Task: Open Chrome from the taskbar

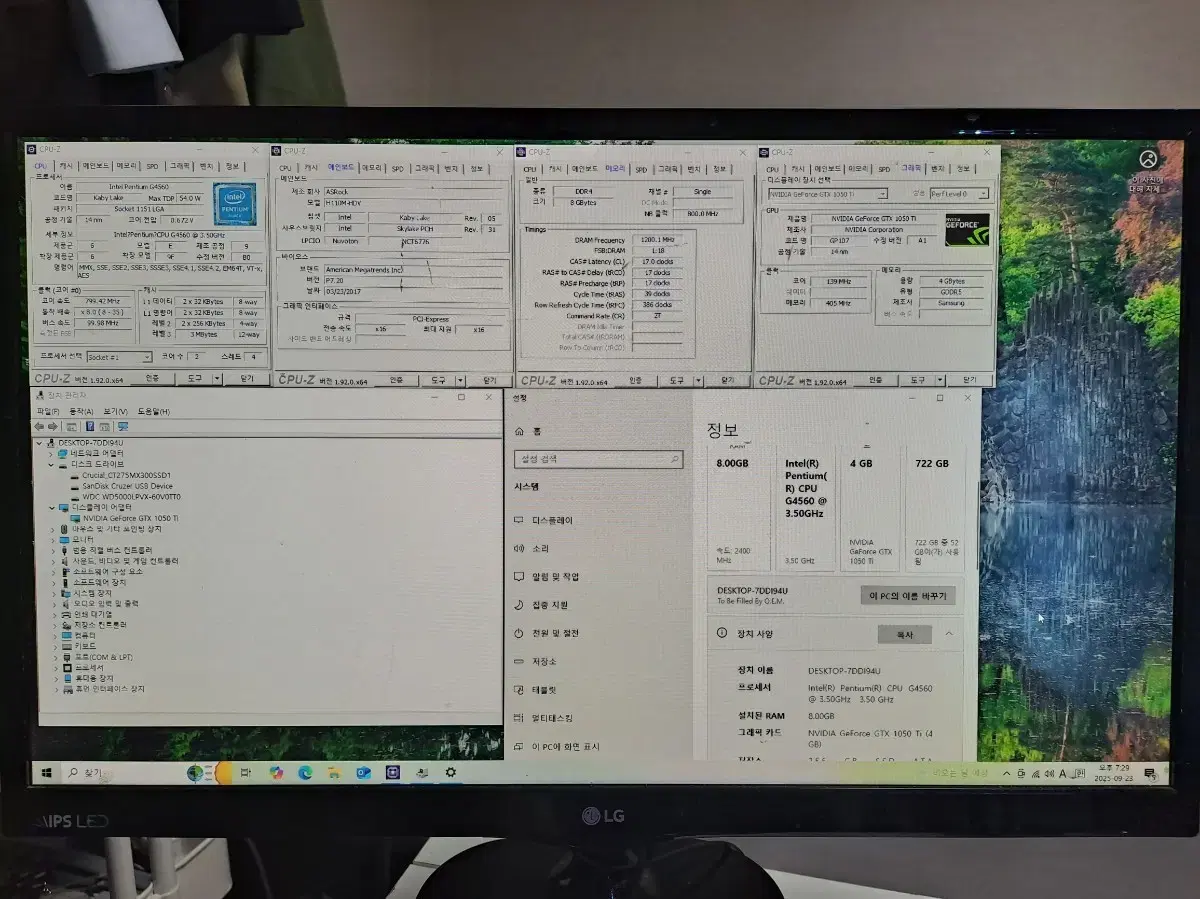Action: click(275, 775)
